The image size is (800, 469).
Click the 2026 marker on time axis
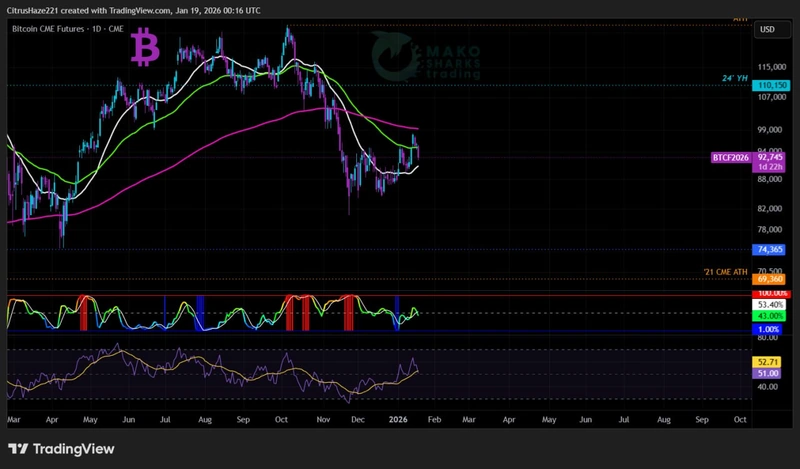click(x=399, y=421)
